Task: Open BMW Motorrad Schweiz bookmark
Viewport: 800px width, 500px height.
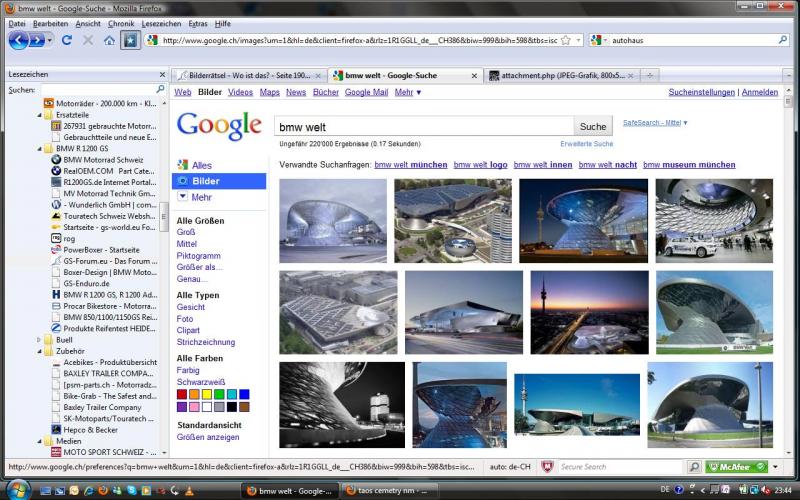Action: point(97,160)
